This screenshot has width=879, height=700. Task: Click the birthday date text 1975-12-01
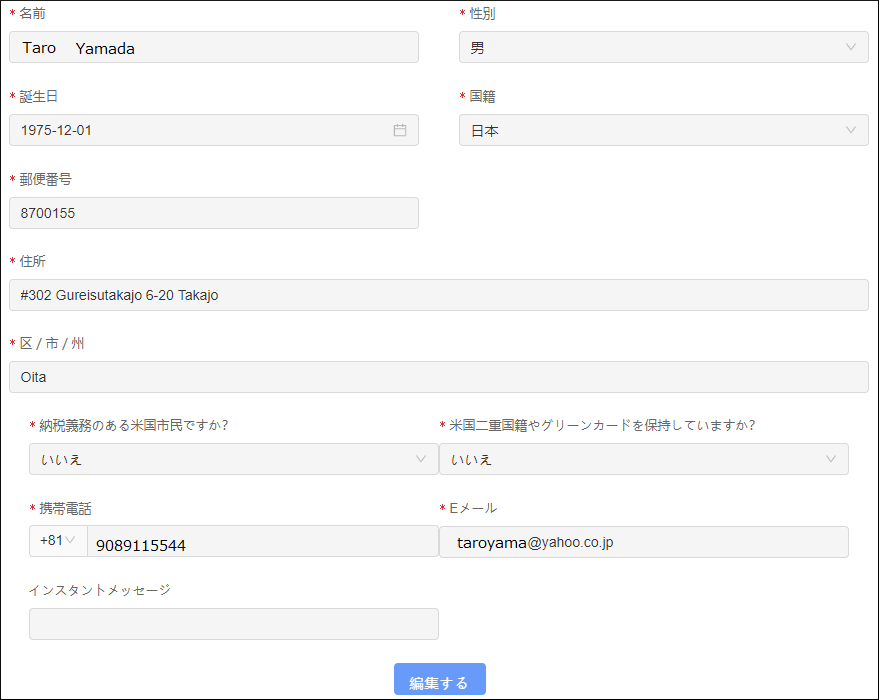[x=57, y=130]
